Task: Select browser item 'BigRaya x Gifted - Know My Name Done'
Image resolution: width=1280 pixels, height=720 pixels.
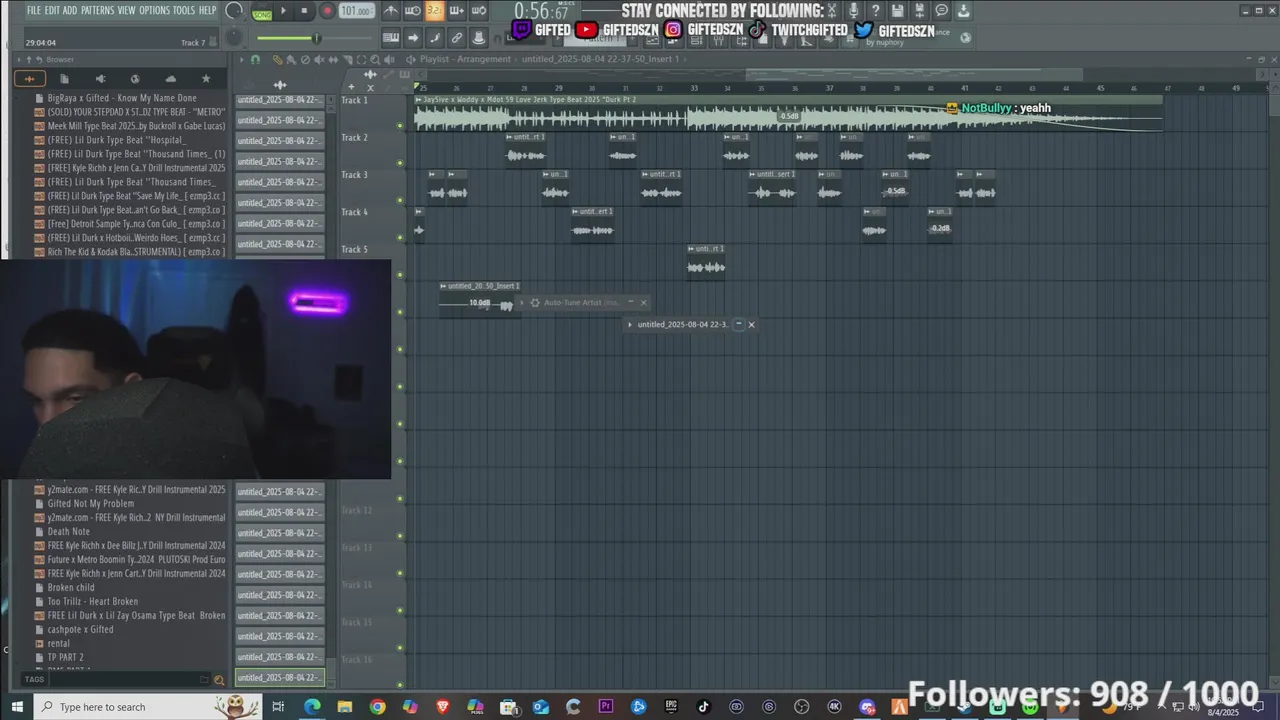Action: 122,98
